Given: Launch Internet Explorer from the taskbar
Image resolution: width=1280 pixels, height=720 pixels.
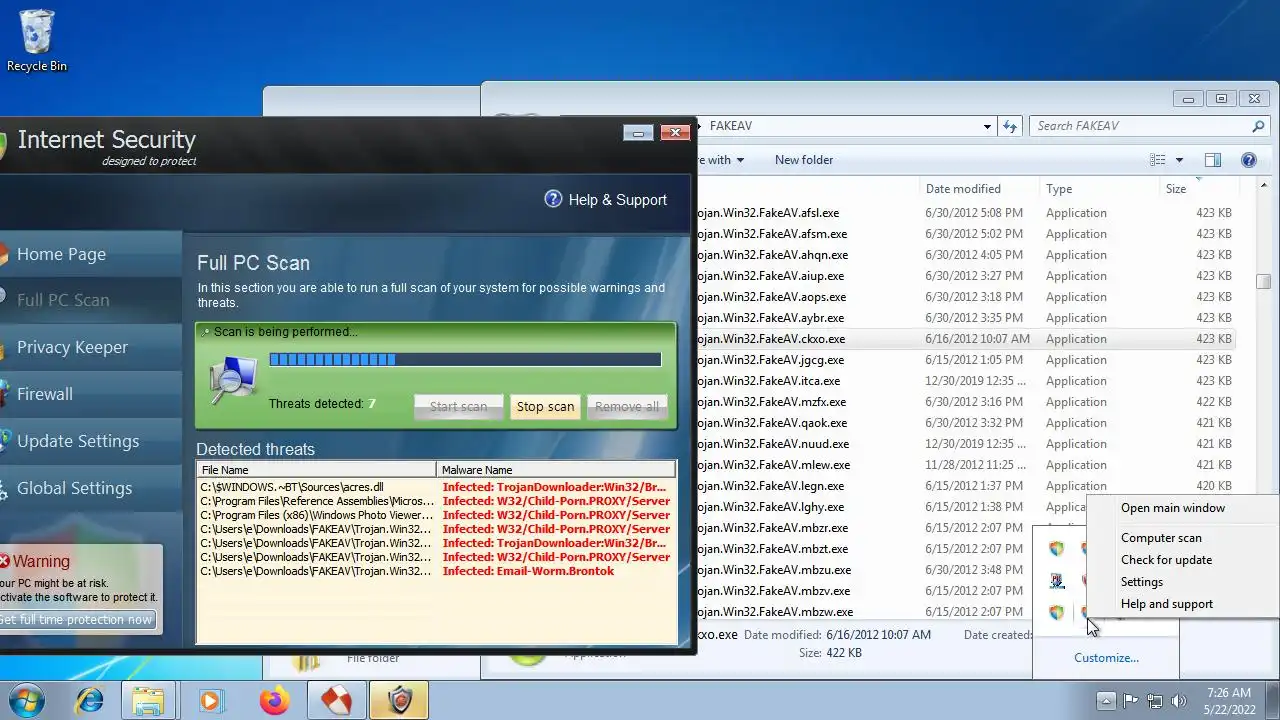Looking at the screenshot, I should 90,701.
